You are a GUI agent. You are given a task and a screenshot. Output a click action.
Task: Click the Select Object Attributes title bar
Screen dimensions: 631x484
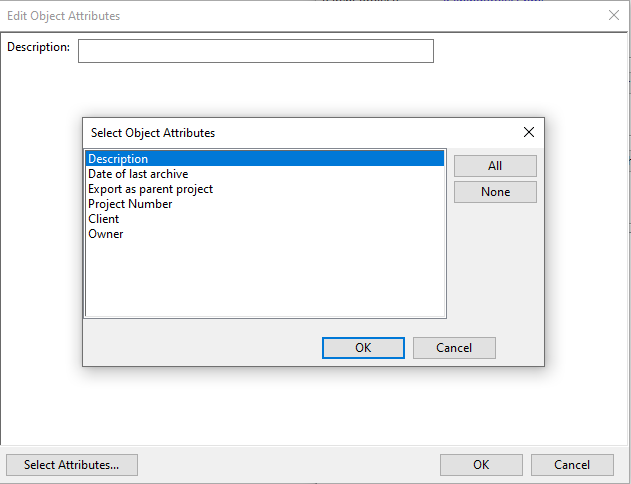300,132
